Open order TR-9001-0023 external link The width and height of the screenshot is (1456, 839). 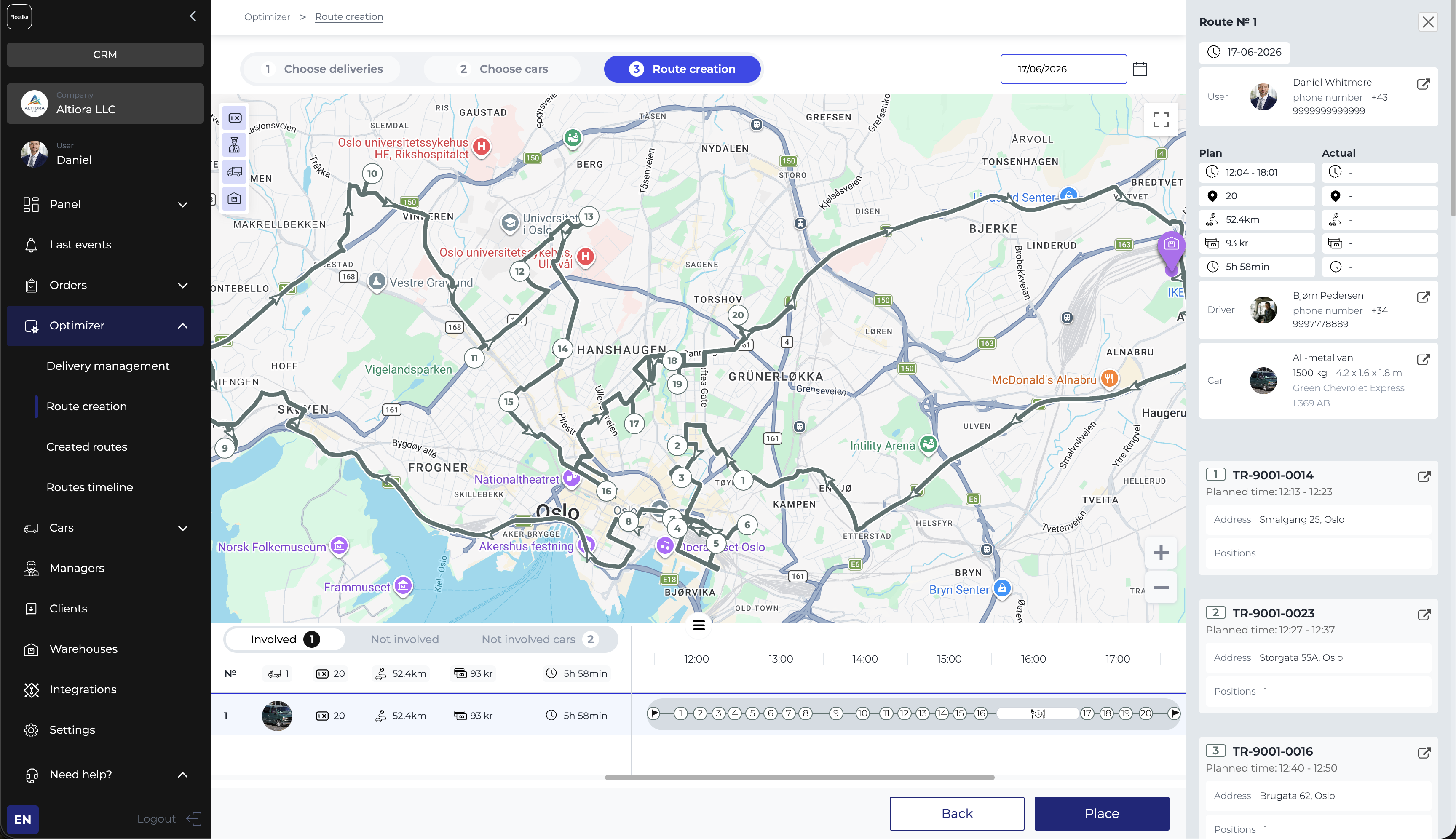(1424, 615)
